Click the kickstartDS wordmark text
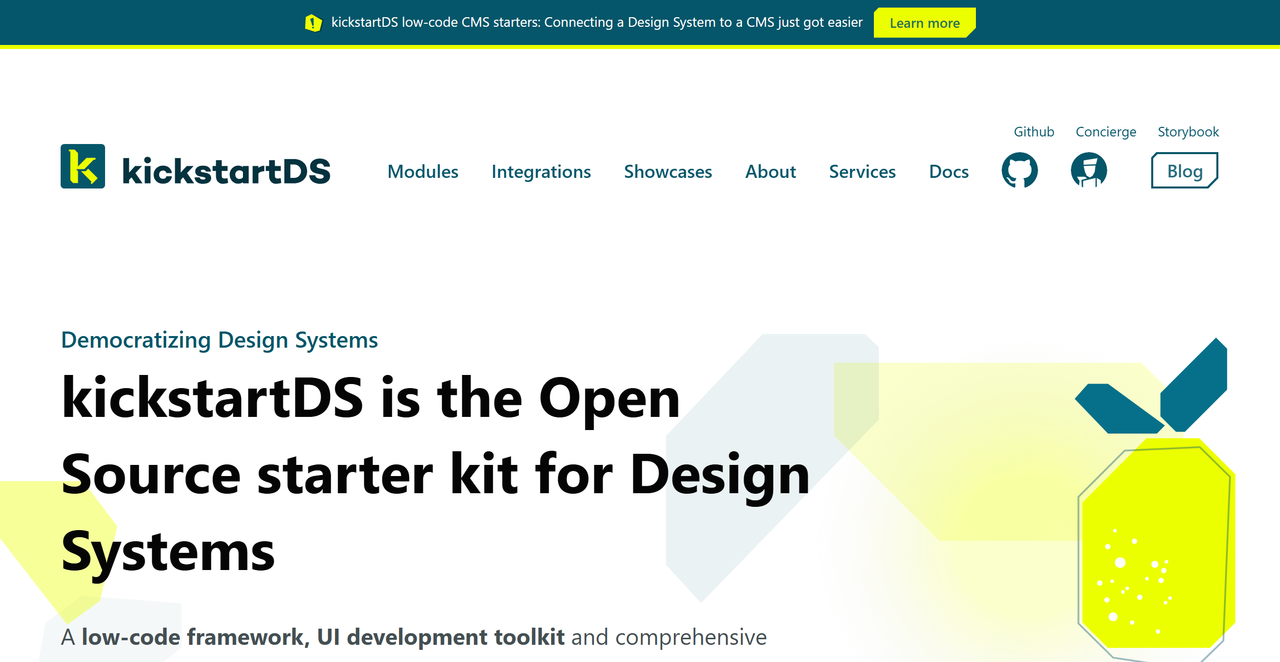Viewport: 1280px width, 662px height. (226, 171)
